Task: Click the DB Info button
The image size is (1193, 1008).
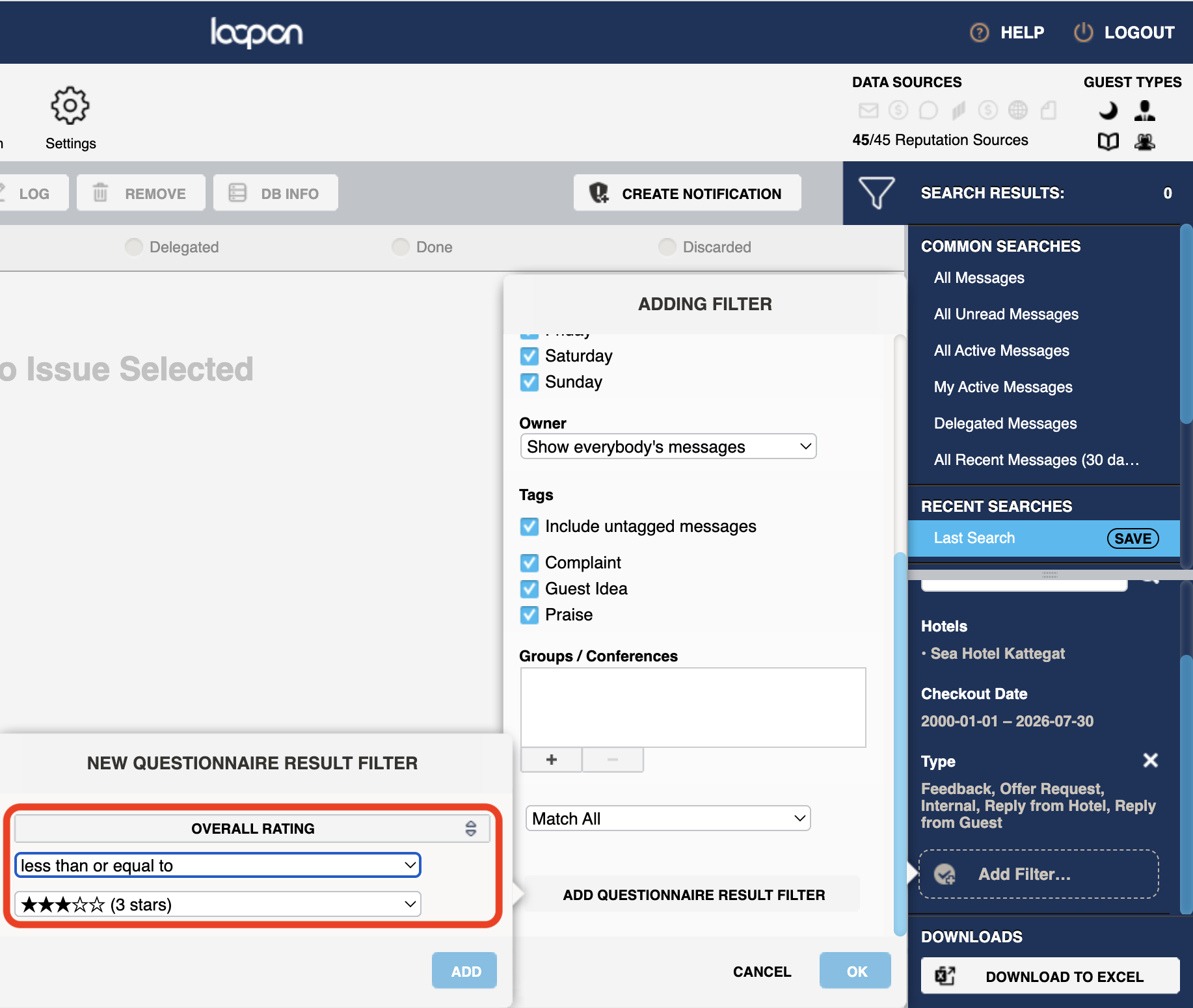Action: pyautogui.click(x=276, y=192)
